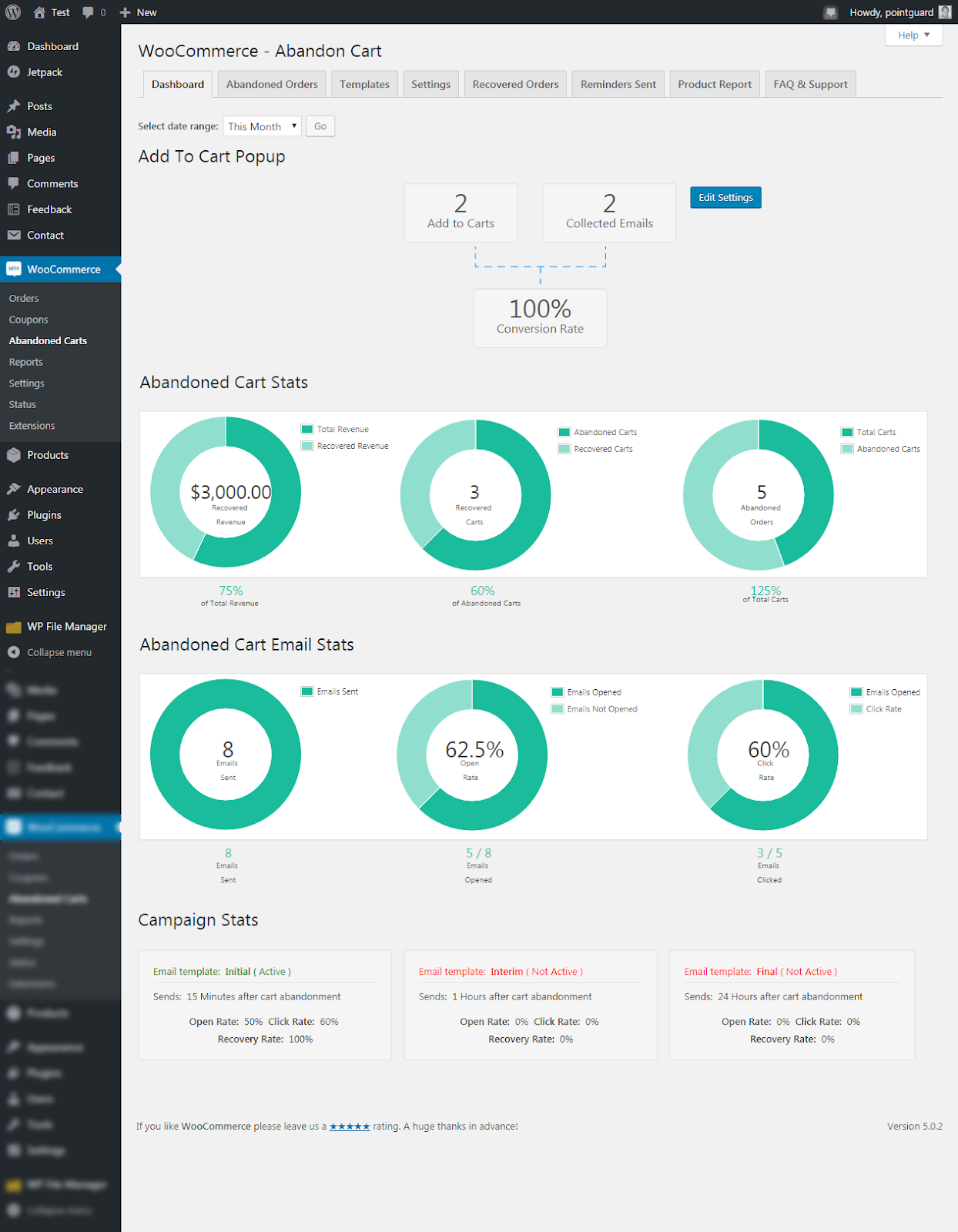Screen dimensions: 958x1232
Task: Click the Plugins plug icon
Action: [14, 514]
